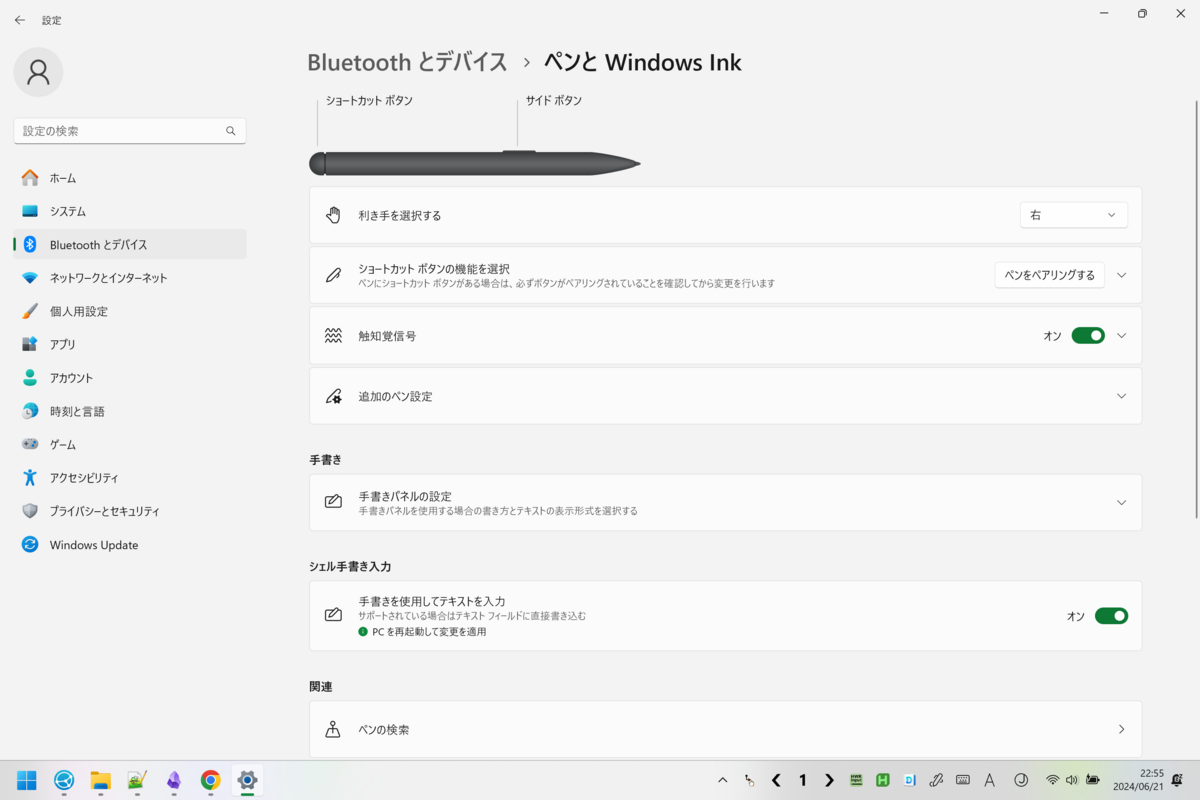This screenshot has height=800, width=1200.
Task: Open the ペンの検索 page chevron
Action: pos(1121,729)
